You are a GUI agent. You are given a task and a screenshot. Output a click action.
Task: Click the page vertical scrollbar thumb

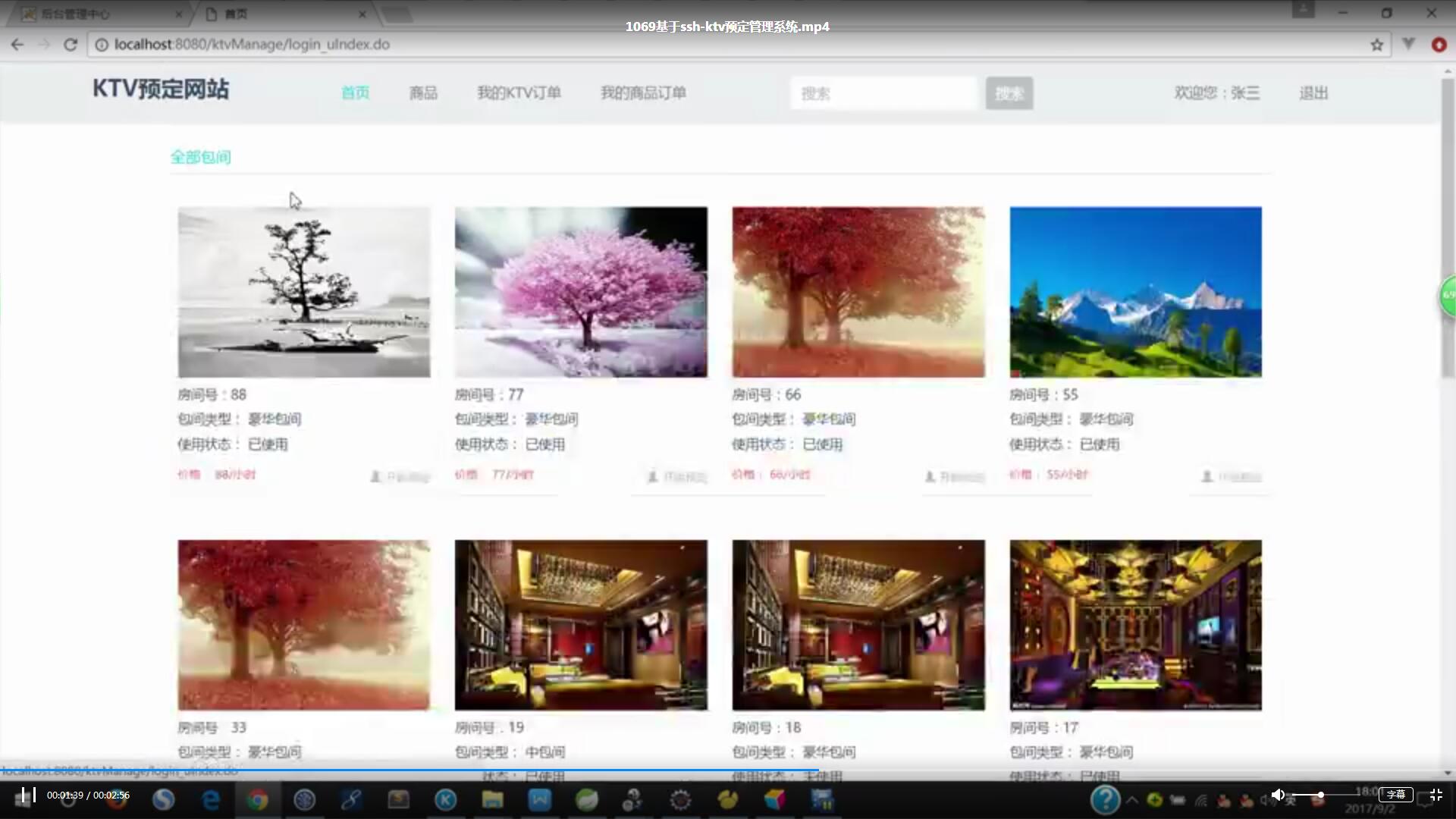pyautogui.click(x=1448, y=227)
